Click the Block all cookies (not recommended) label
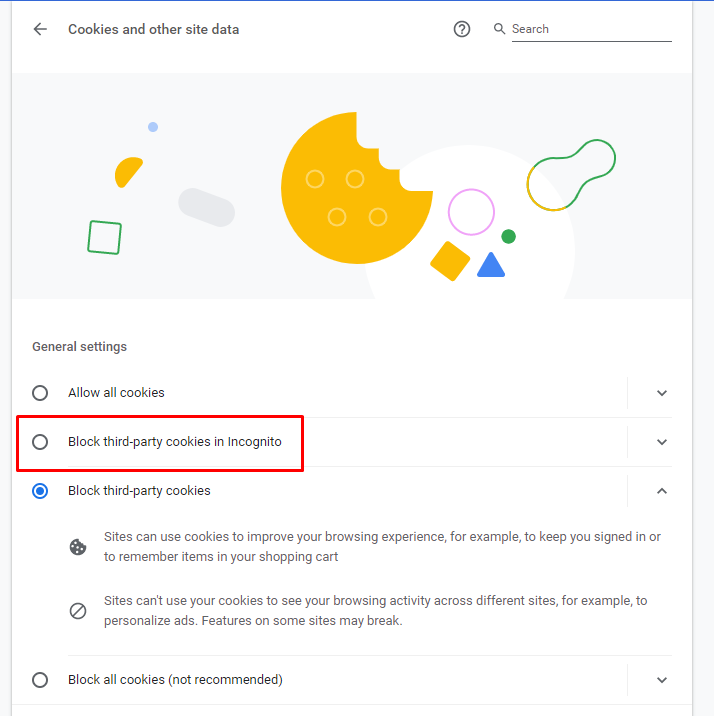Image resolution: width=714 pixels, height=716 pixels. [175, 680]
